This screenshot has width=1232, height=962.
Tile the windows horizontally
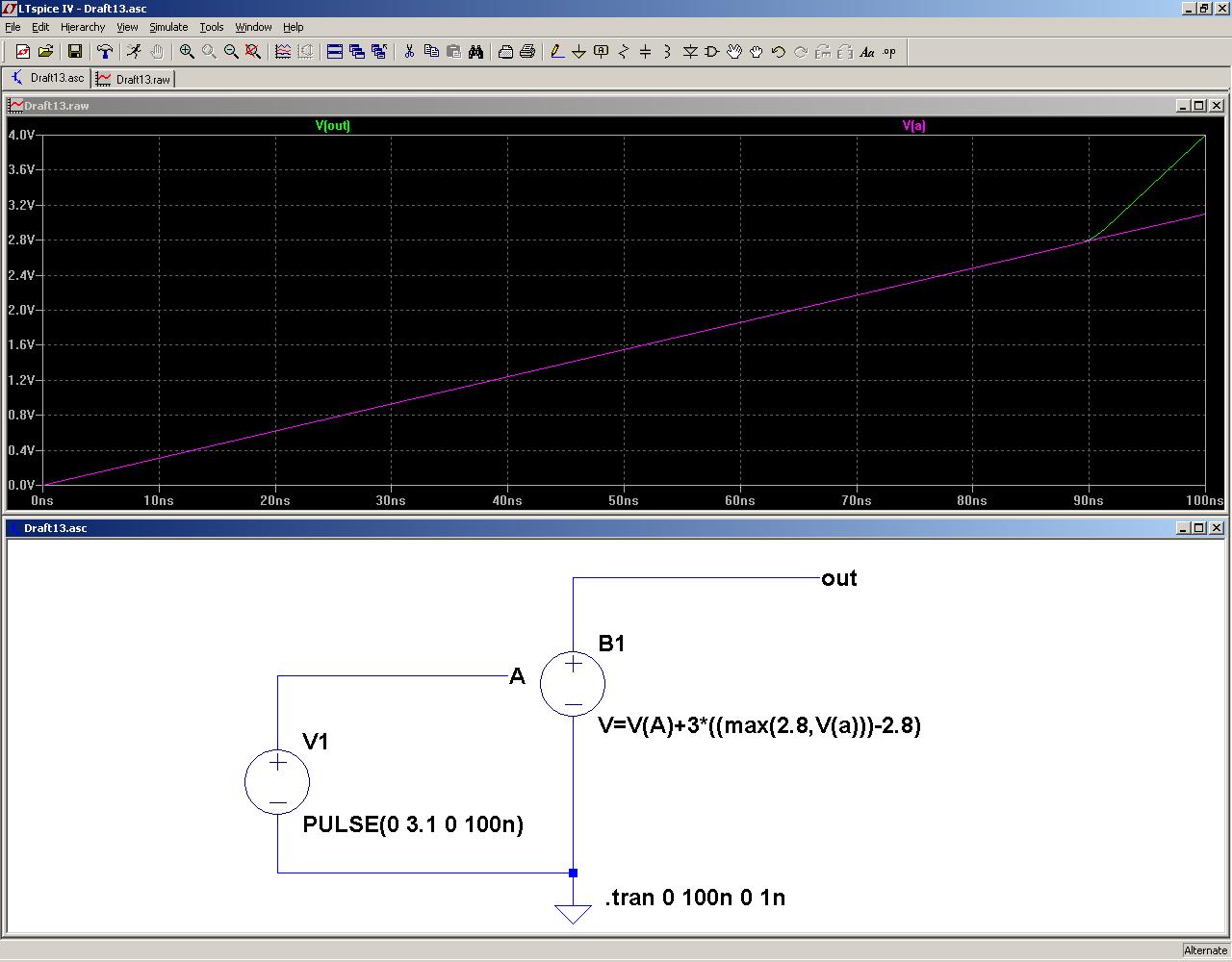[x=335, y=52]
